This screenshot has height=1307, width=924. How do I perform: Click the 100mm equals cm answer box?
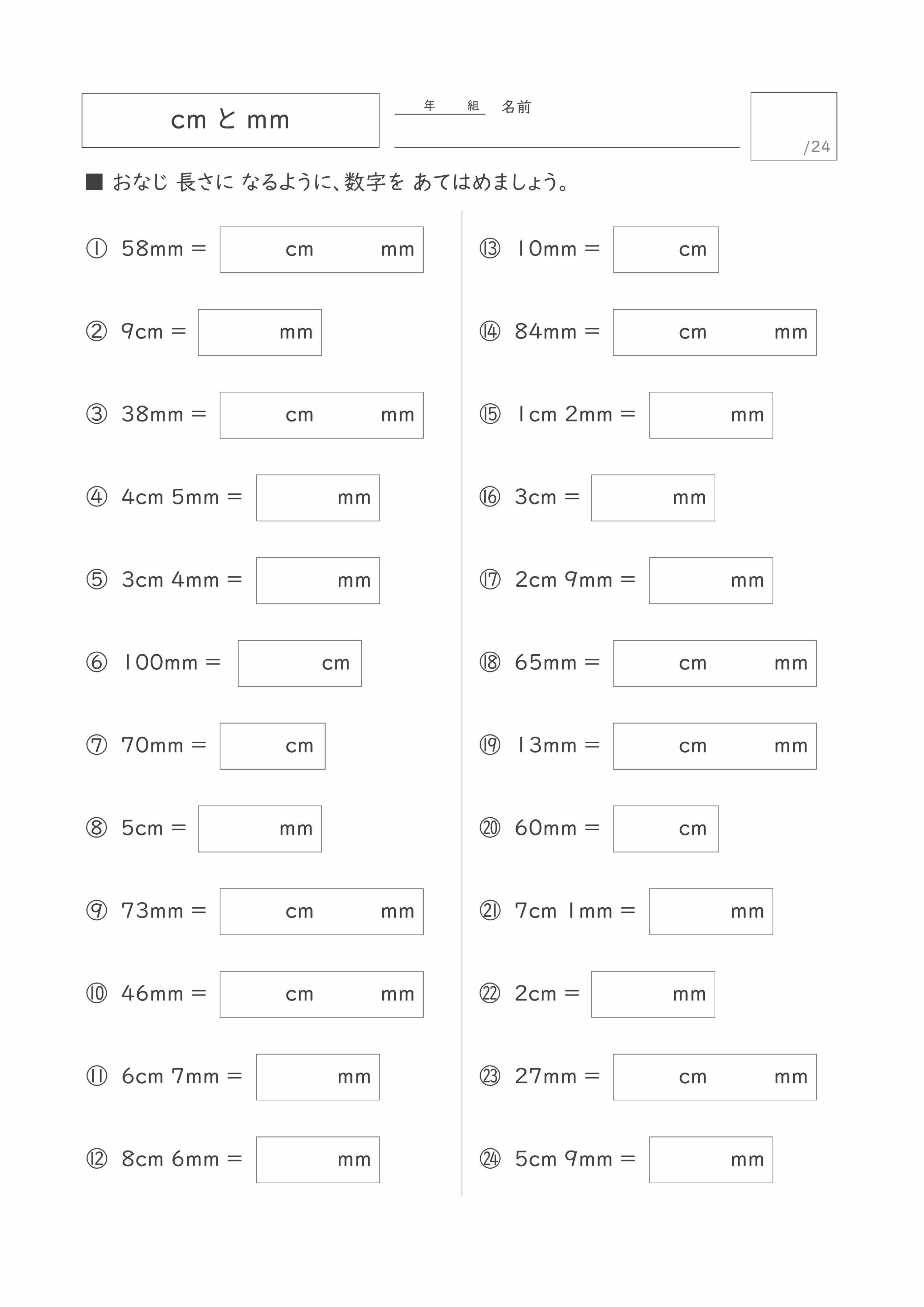click(x=300, y=663)
